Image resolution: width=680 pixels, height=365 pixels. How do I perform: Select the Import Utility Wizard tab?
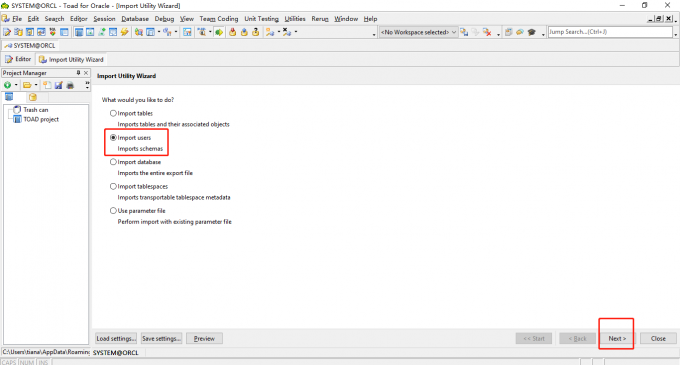tap(72, 59)
